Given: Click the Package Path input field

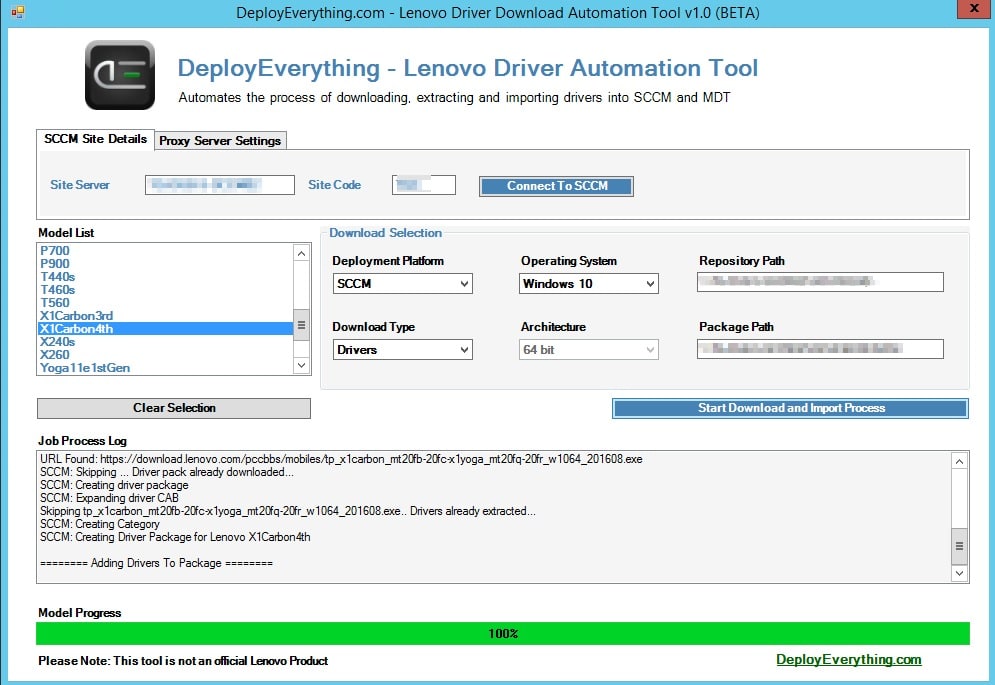Looking at the screenshot, I should 820,349.
